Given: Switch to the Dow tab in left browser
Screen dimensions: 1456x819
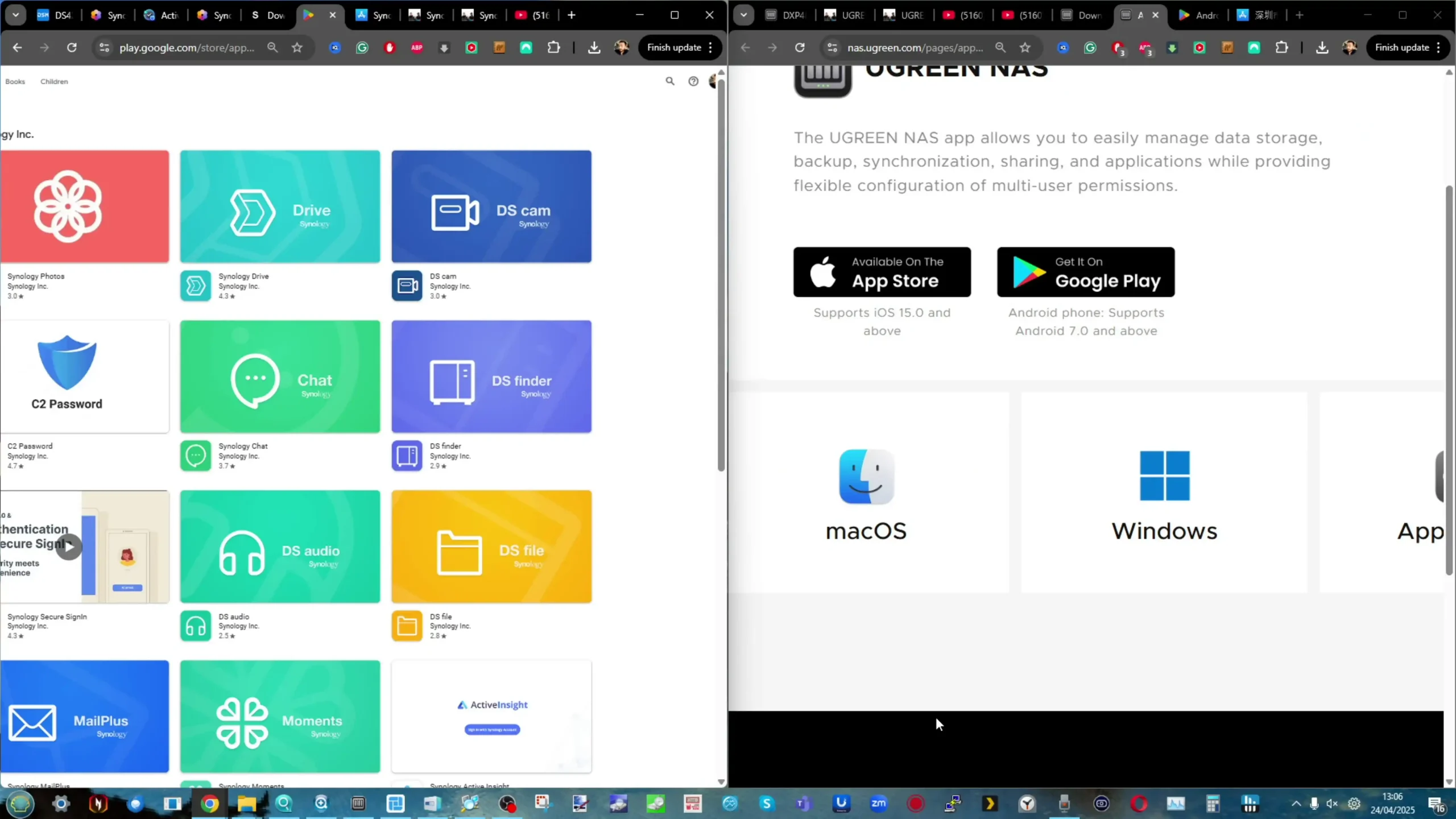Looking at the screenshot, I should pos(268,15).
